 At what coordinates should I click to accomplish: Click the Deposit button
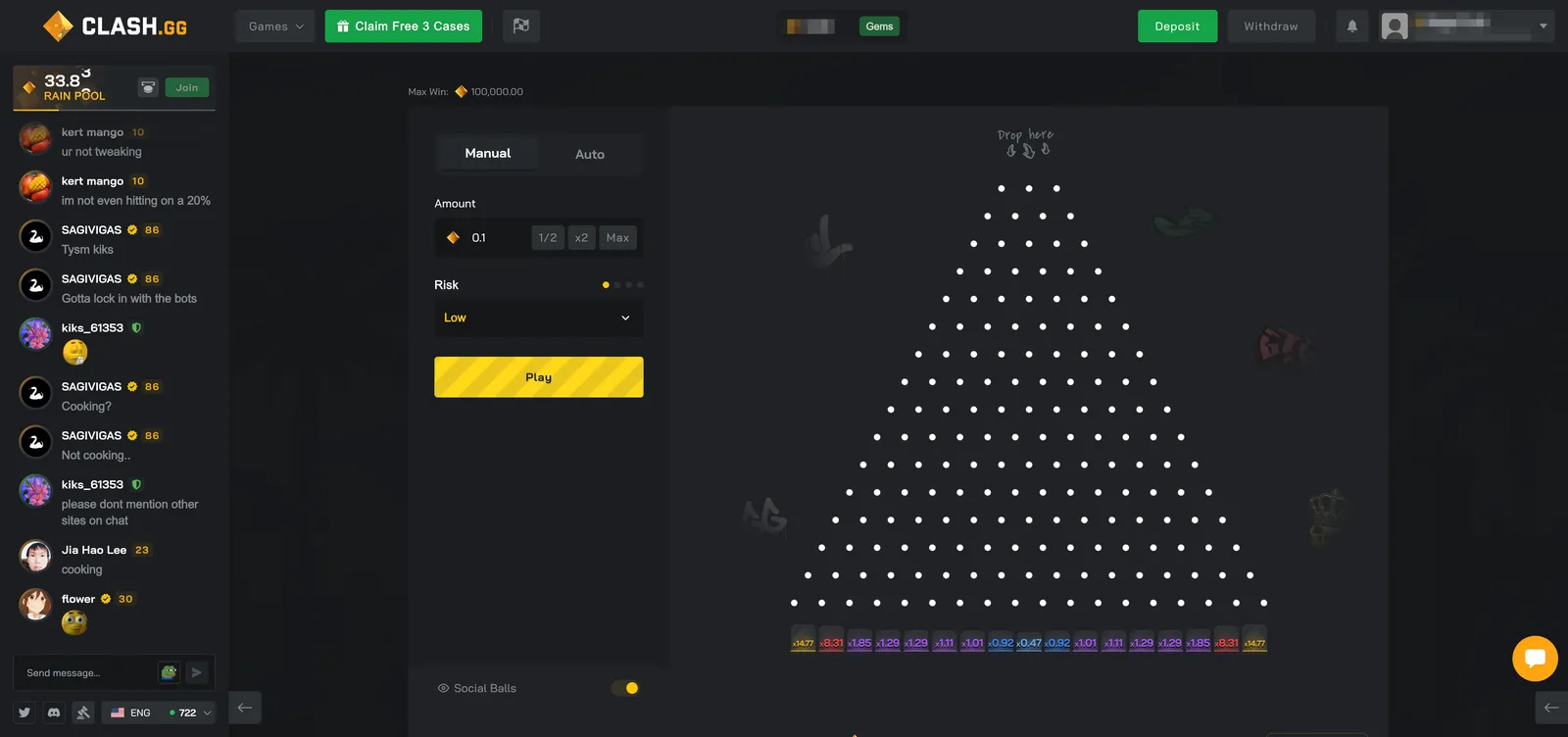tap(1177, 26)
